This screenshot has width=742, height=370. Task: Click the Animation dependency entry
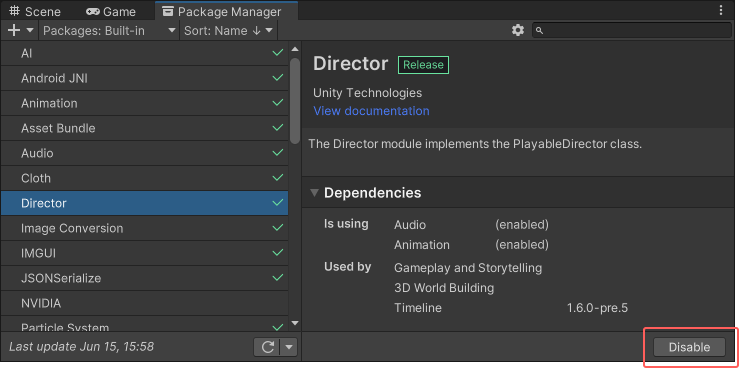pos(422,245)
